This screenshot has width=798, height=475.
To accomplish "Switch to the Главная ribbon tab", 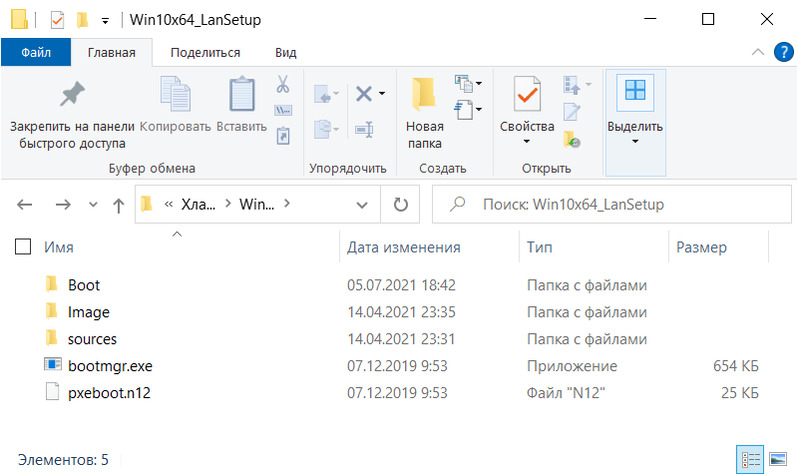I will click(111, 52).
